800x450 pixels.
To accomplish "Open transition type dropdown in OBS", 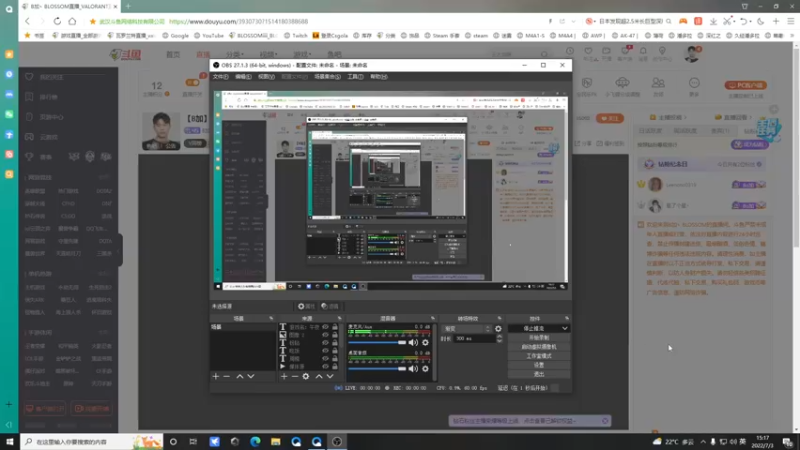I will coord(466,329).
